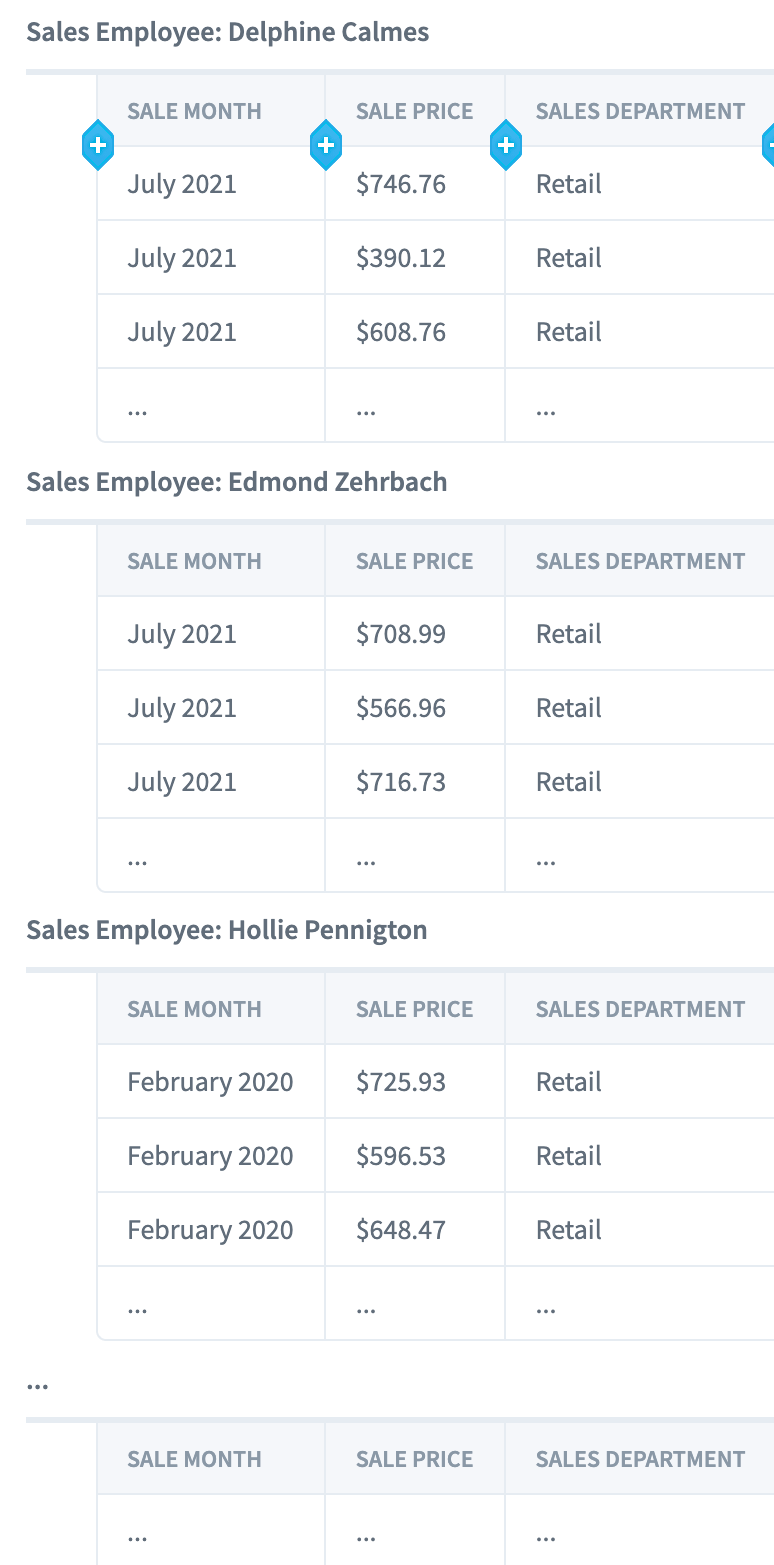Click the $725.93 sale price cell
The image size is (774, 1565).
tap(415, 1082)
